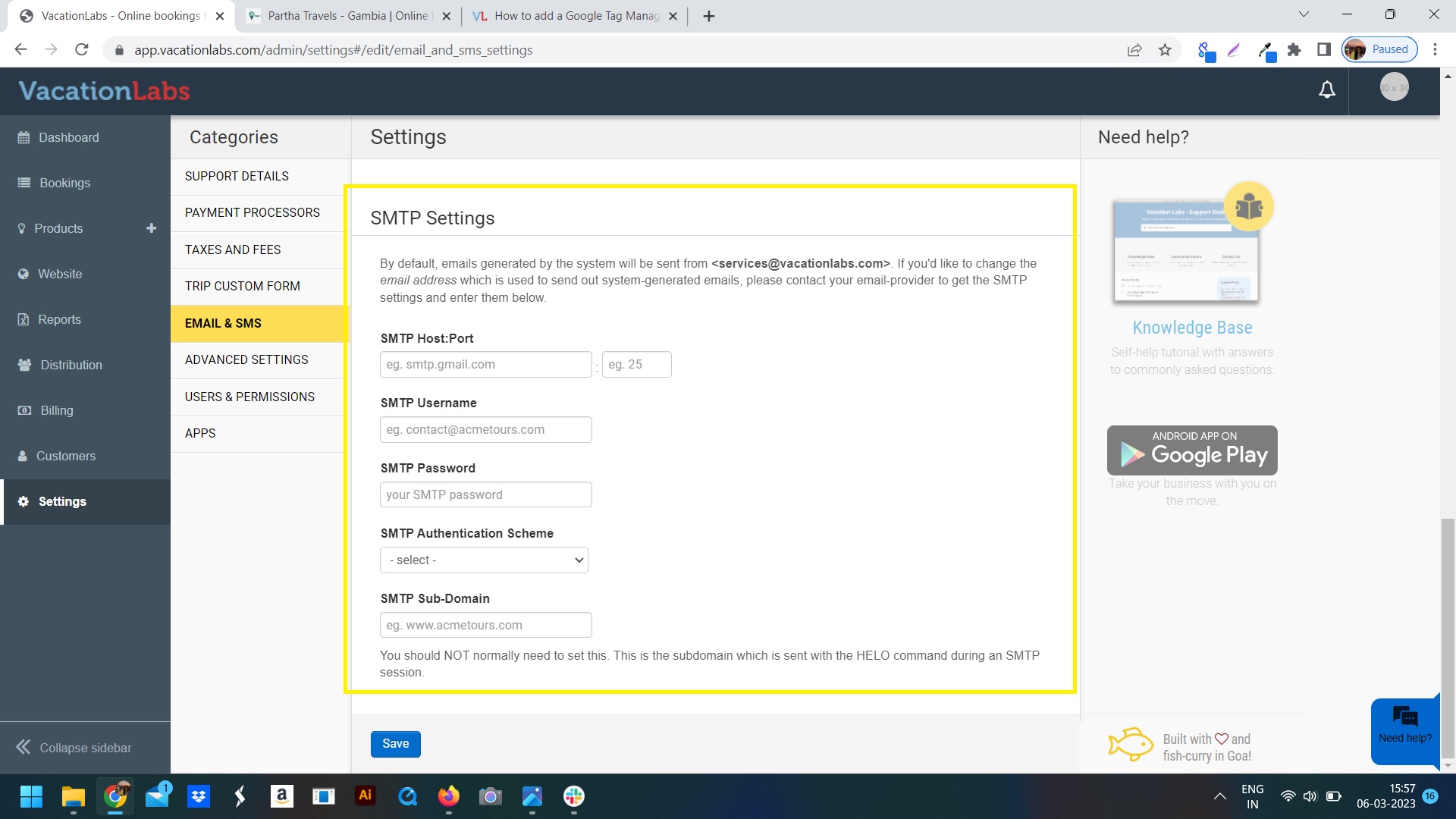
Task: Select the Advanced Settings category
Action: [x=246, y=359]
